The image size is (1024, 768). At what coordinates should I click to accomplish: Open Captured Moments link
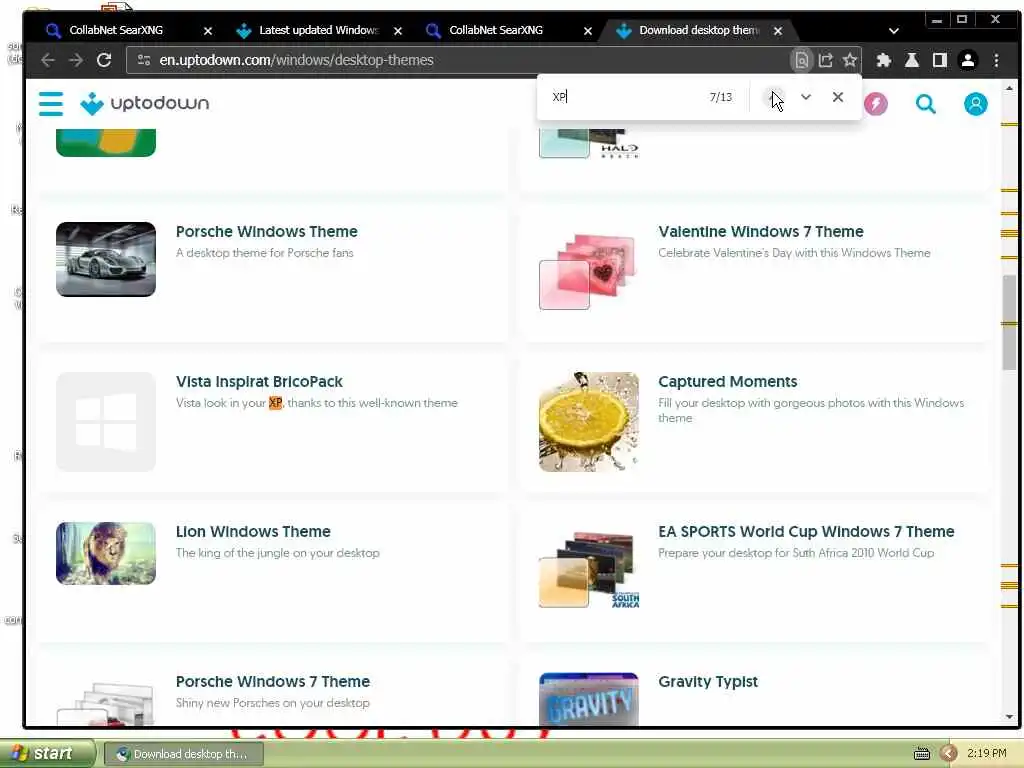point(728,381)
